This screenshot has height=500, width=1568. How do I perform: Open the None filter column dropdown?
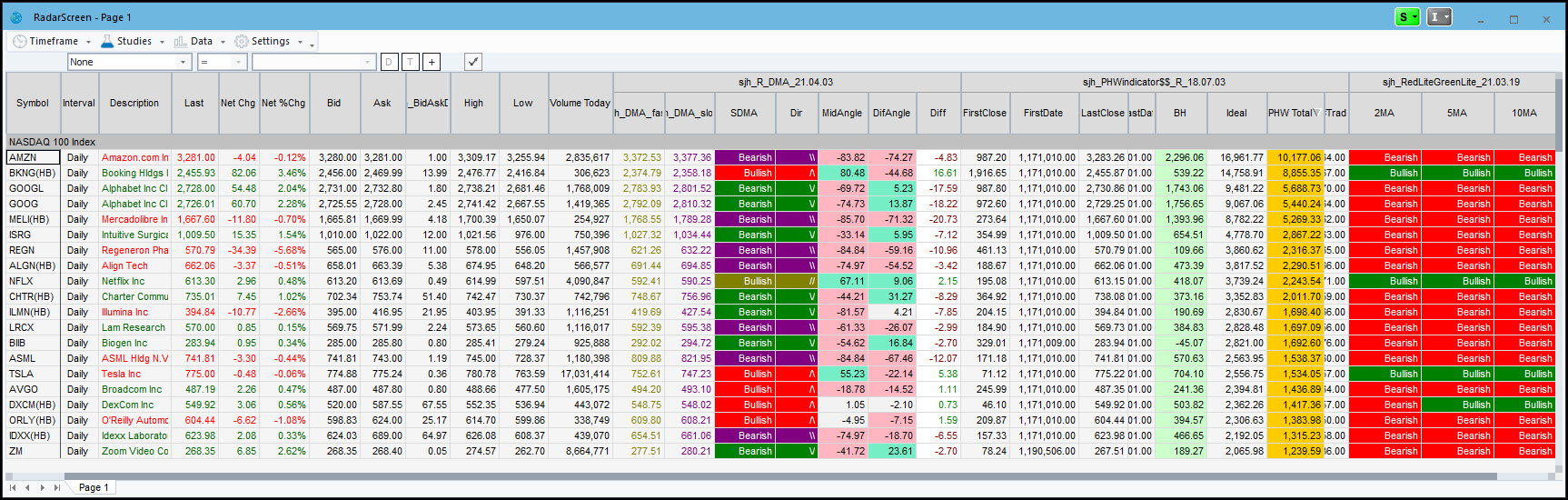point(129,62)
